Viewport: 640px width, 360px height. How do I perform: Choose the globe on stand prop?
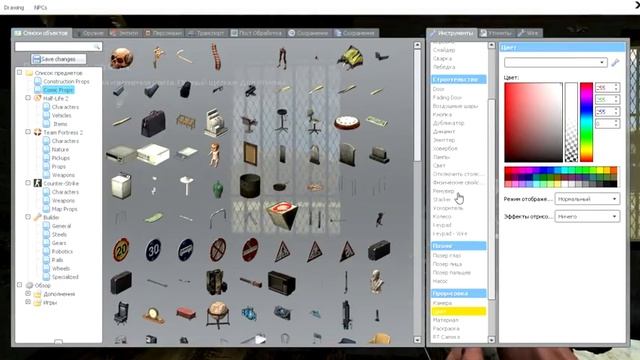tap(218, 314)
